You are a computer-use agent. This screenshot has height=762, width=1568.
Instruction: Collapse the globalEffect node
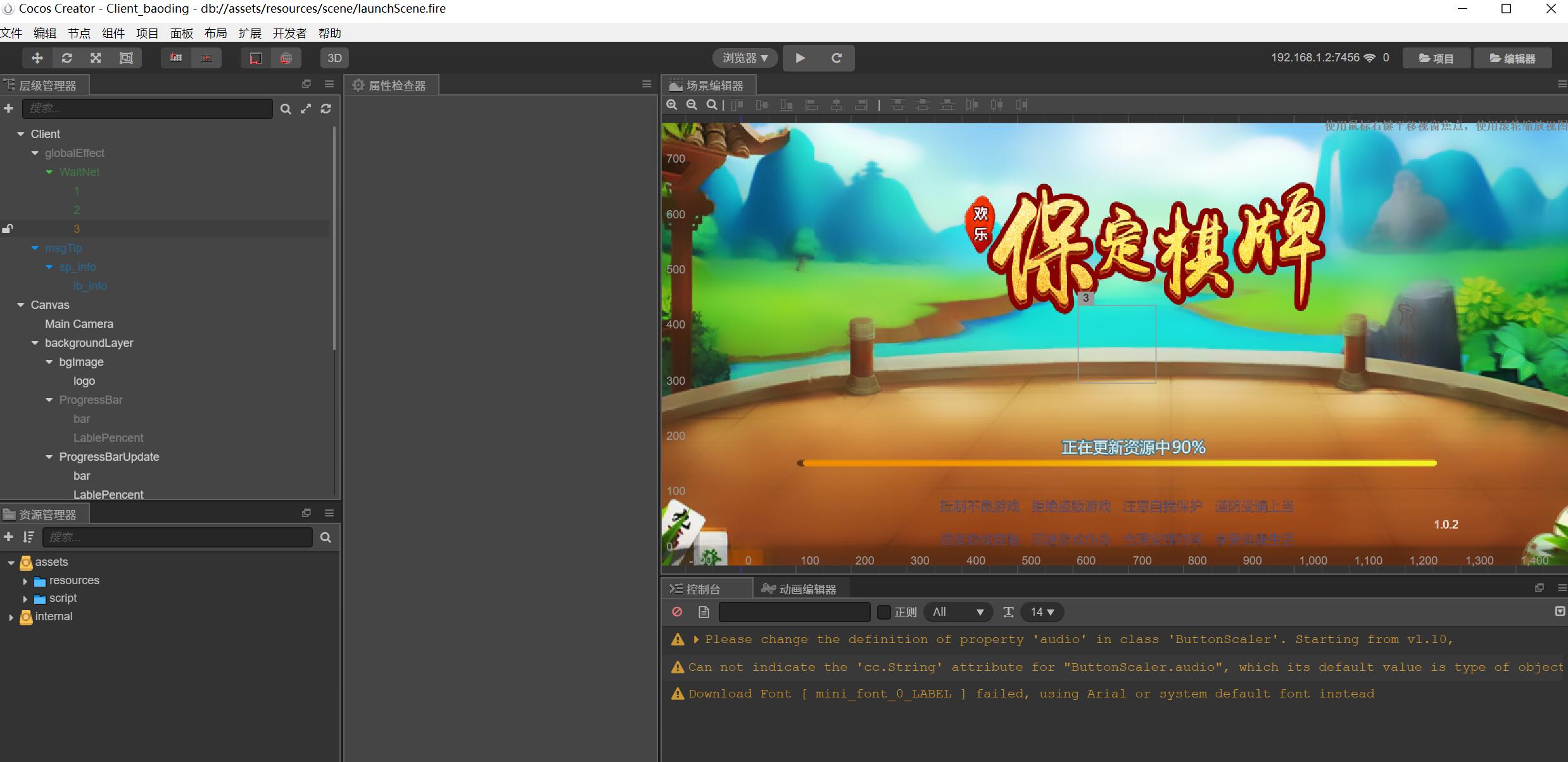[35, 153]
